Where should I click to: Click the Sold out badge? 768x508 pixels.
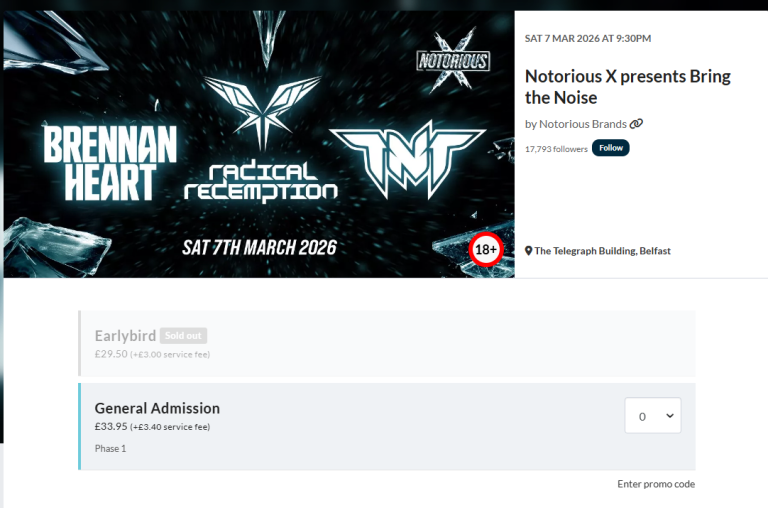coord(183,336)
